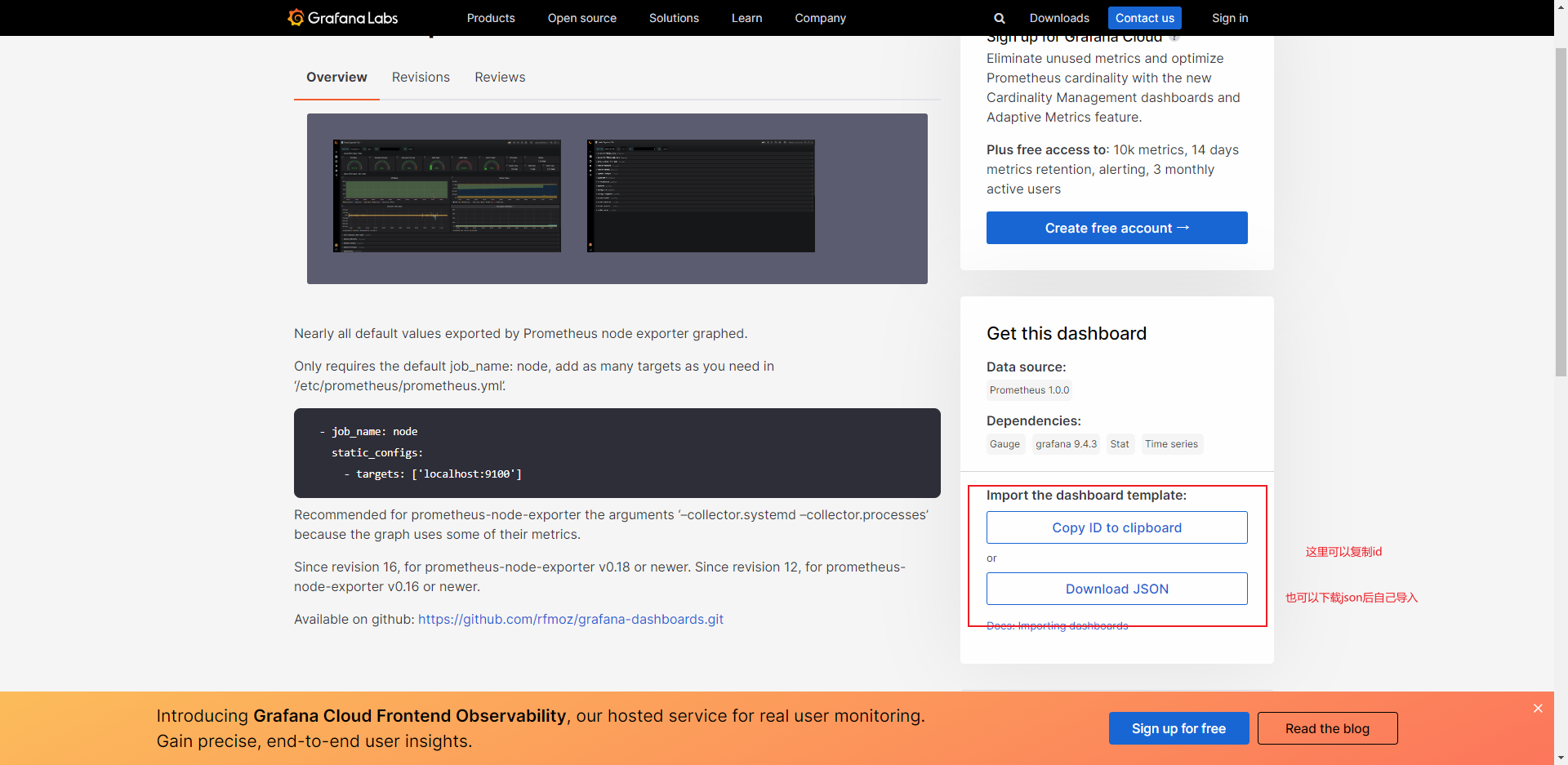Open the first dashboard screenshot thumbnail
This screenshot has height=765, width=1568.
[447, 196]
